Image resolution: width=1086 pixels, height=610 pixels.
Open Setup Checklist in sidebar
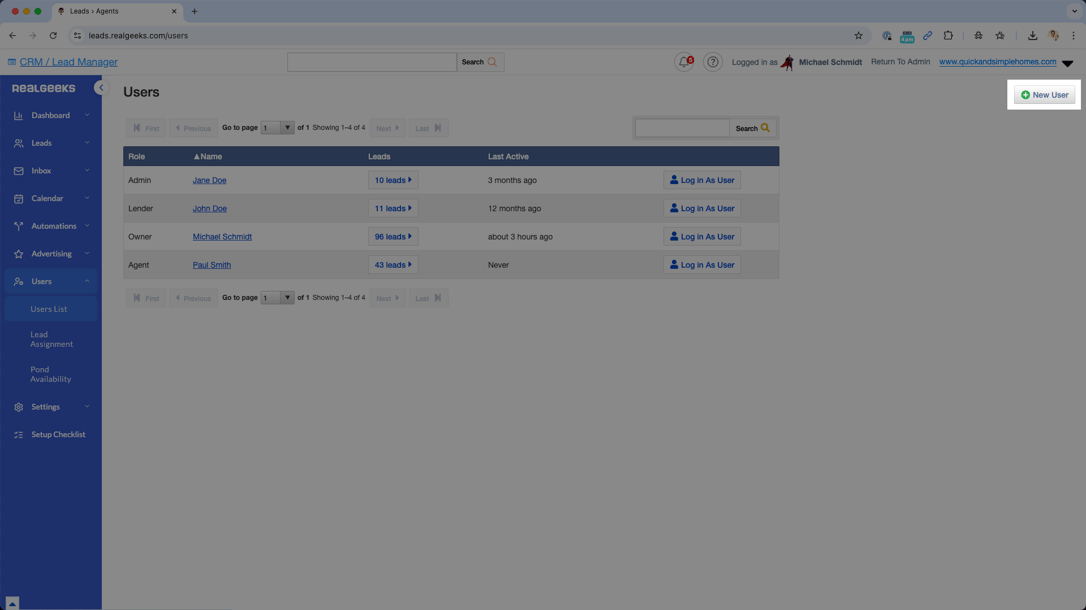point(57,435)
